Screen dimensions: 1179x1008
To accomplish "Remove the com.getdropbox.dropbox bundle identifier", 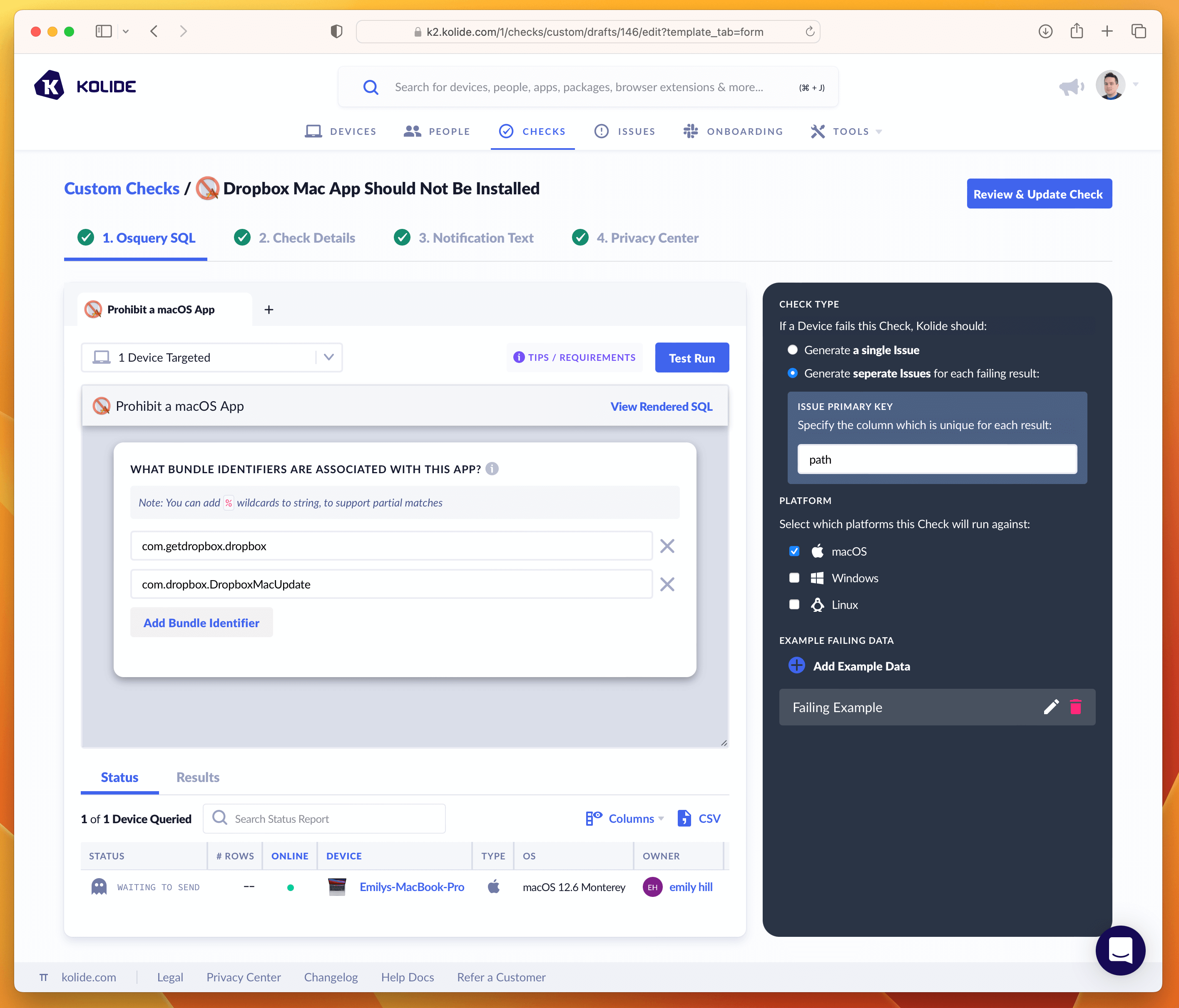I will point(667,546).
